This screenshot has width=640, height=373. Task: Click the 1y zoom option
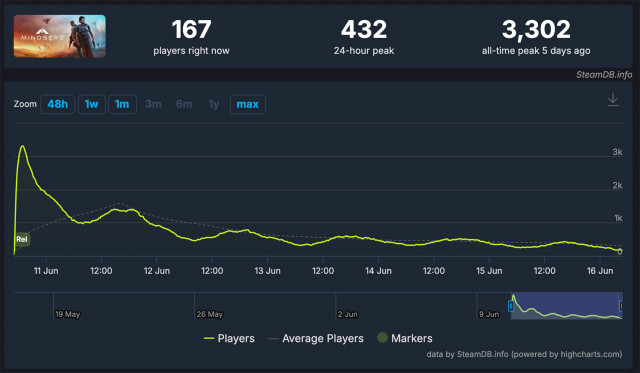tap(214, 104)
